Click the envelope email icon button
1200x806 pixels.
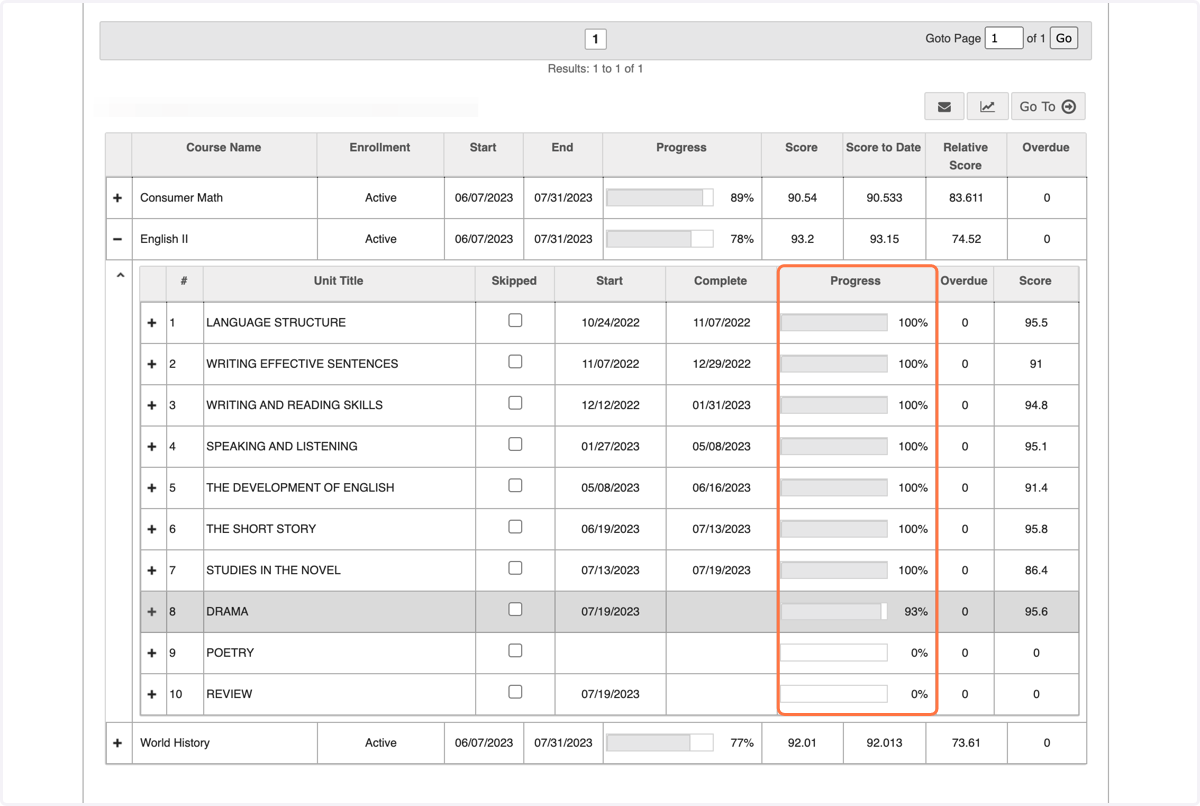(944, 107)
